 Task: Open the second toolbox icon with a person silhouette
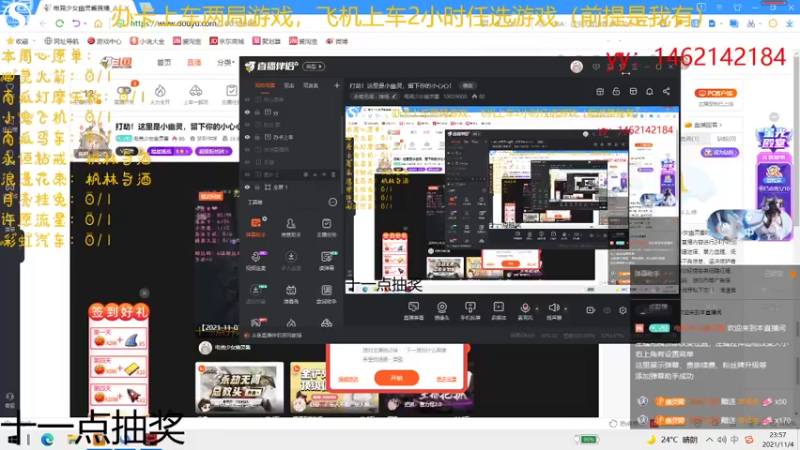(291, 227)
